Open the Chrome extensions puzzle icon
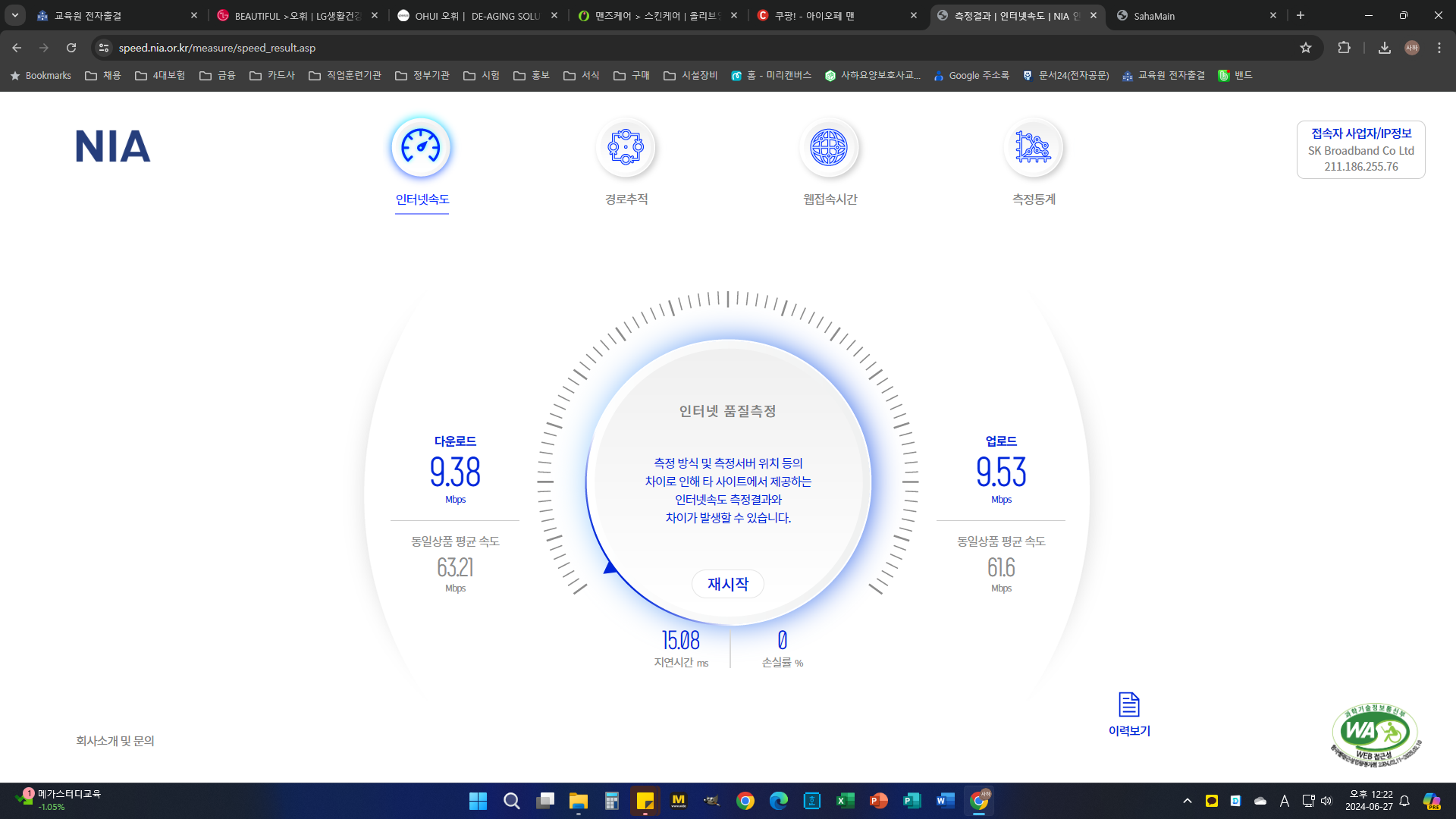1456x819 pixels. (x=1345, y=48)
